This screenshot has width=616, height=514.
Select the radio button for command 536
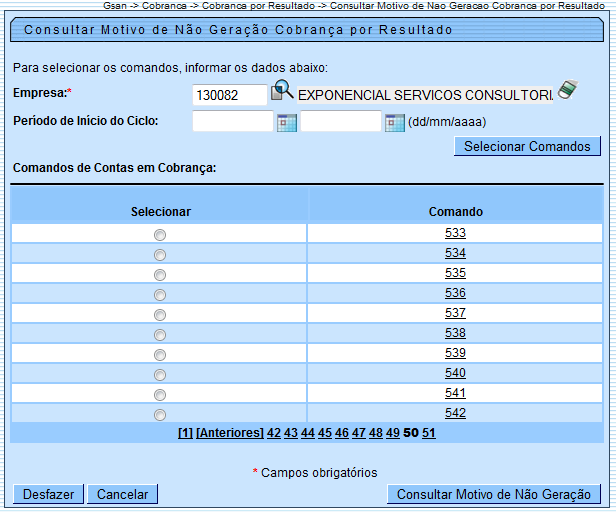pos(160,294)
